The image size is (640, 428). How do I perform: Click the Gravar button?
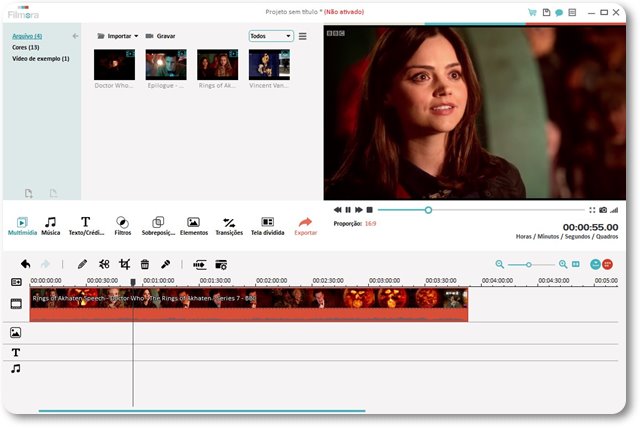pos(160,36)
